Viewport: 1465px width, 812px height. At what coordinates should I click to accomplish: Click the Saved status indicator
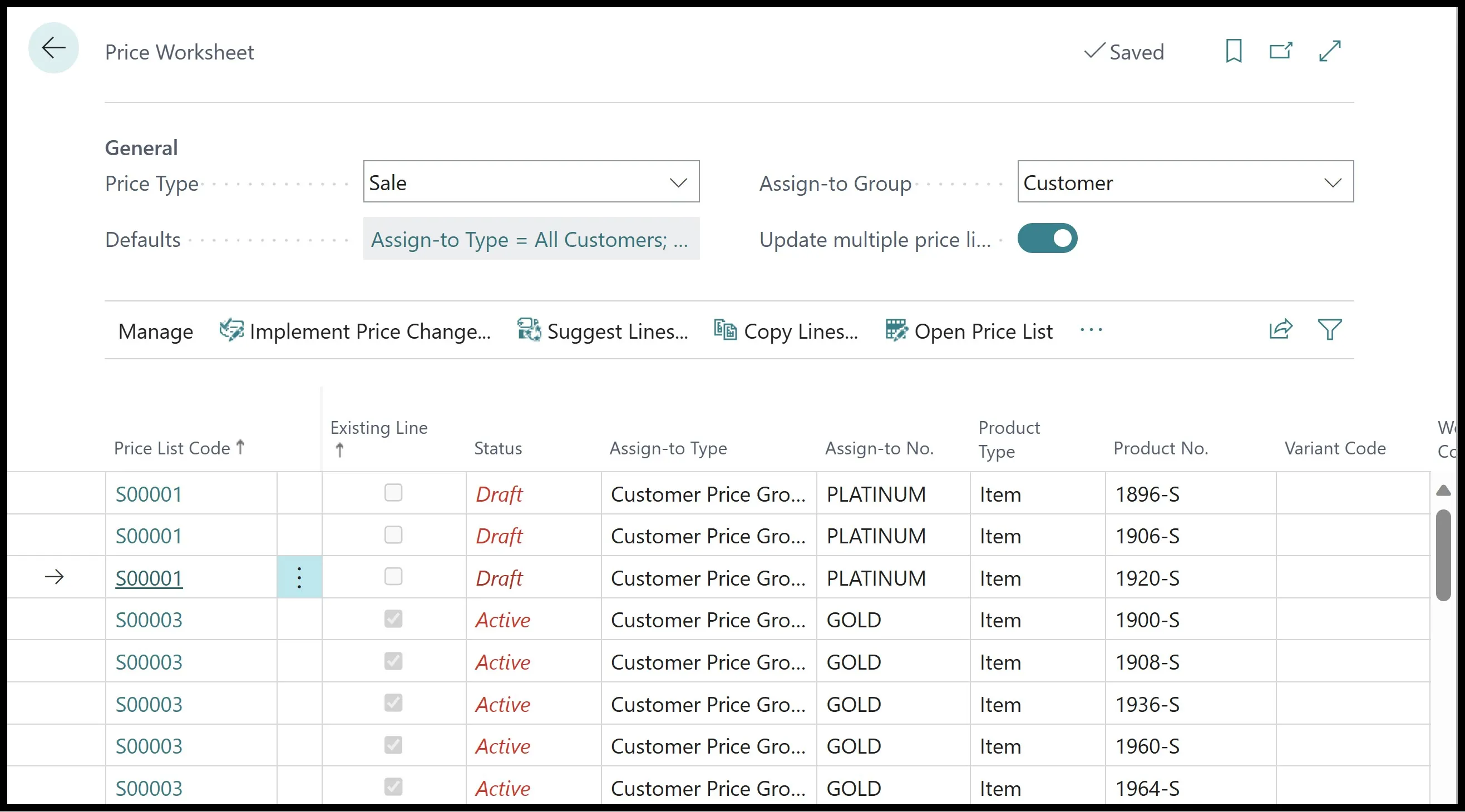(x=1124, y=52)
